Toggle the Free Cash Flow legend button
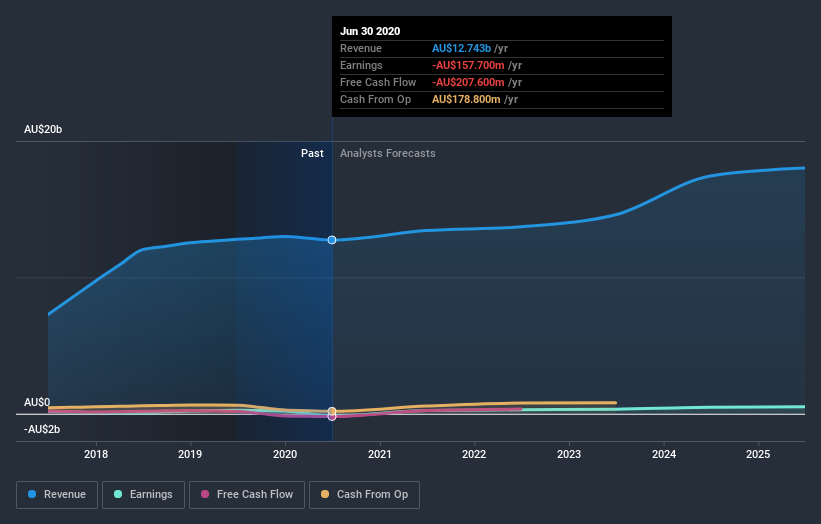Viewport: 821px width, 524px height. (x=247, y=495)
